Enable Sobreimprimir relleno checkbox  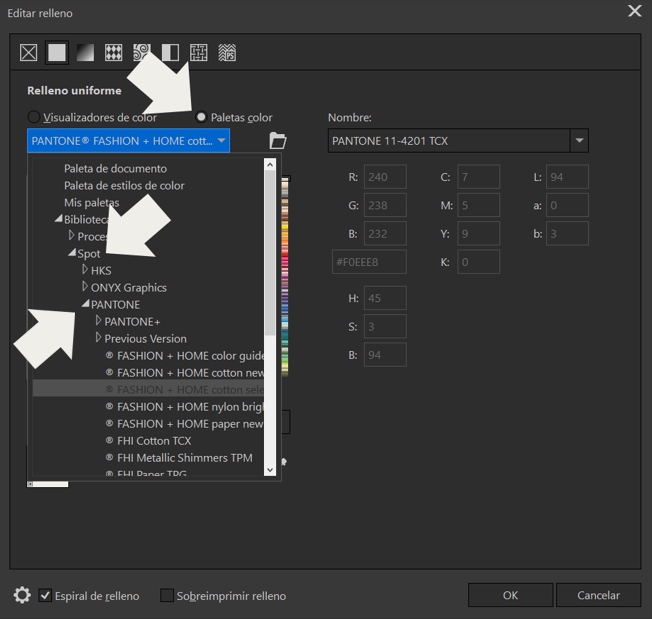pos(167,595)
